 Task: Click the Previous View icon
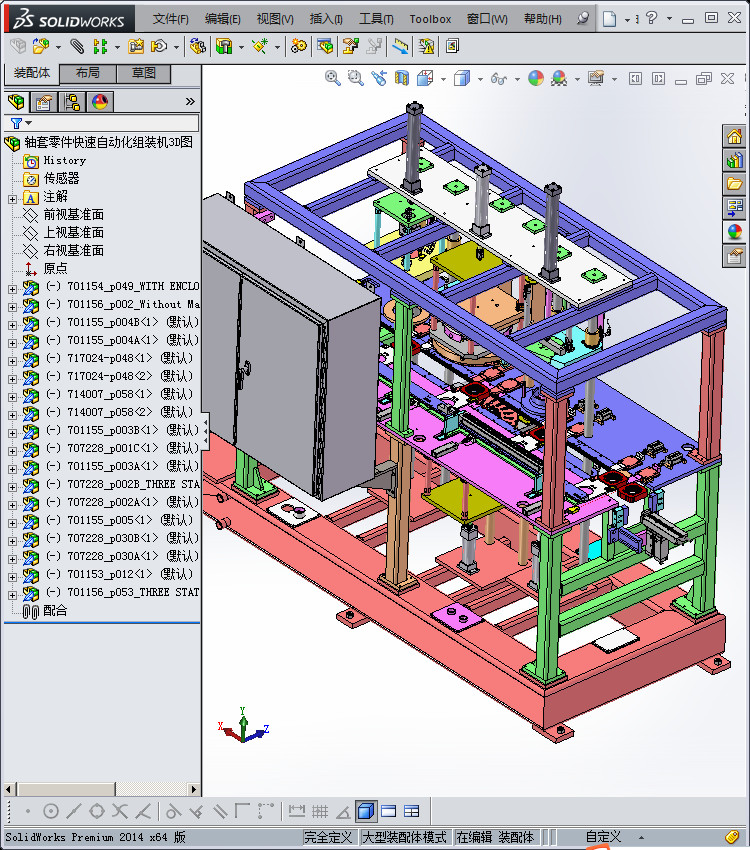point(379,79)
